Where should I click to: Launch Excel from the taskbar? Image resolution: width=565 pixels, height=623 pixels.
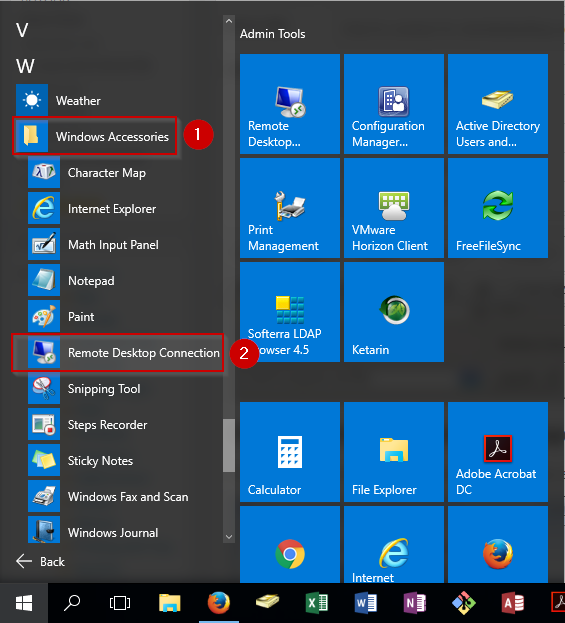317,603
